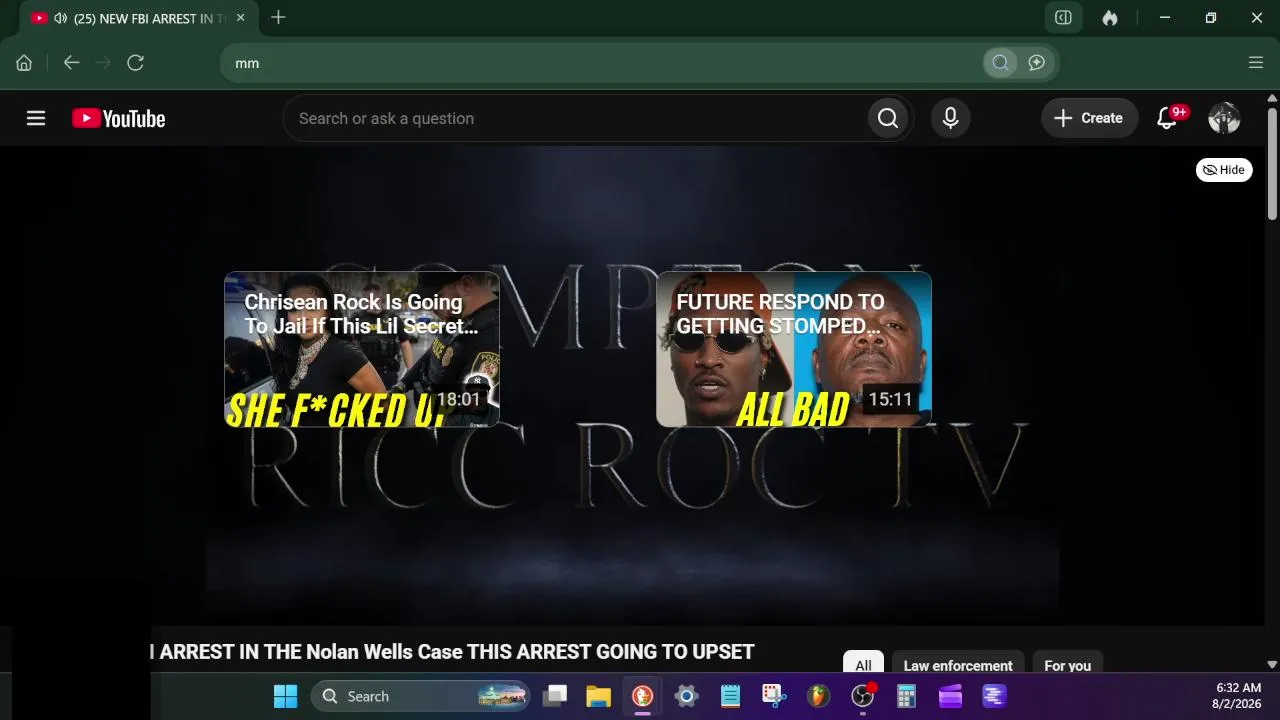Hide the end screen suggestions
1280x720 pixels.
click(1224, 170)
